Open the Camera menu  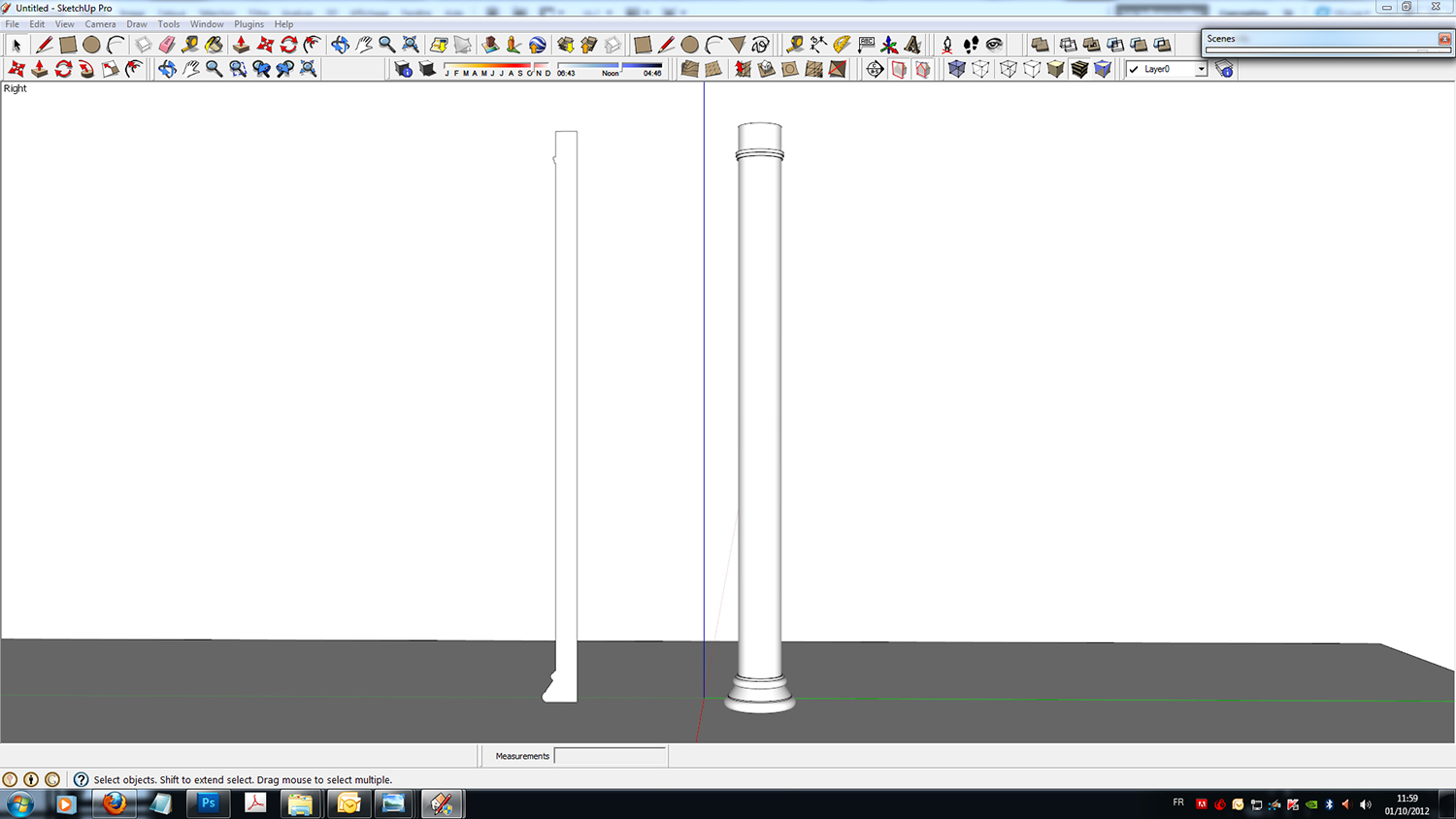[100, 24]
